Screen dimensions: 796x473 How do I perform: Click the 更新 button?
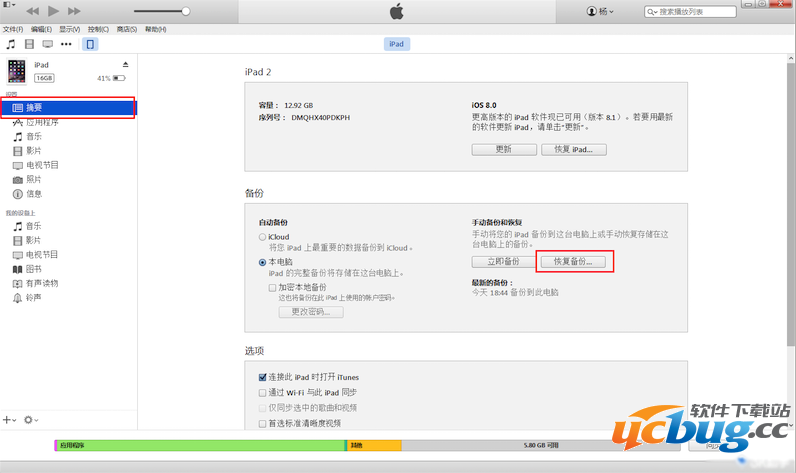[503, 149]
